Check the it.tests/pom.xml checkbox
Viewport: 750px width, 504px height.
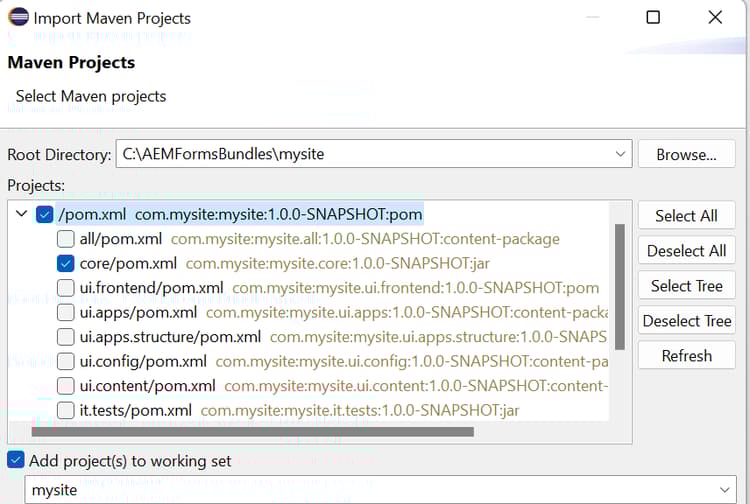coord(66,410)
